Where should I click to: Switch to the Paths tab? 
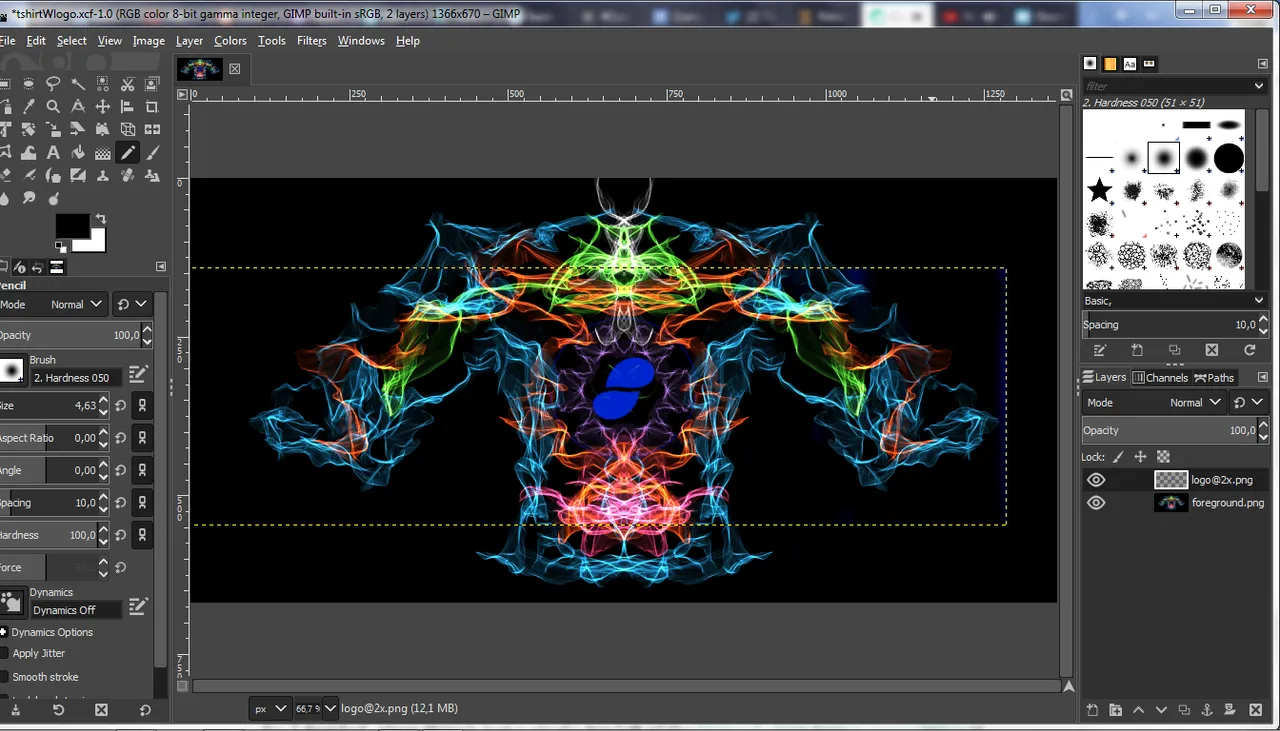1214,377
